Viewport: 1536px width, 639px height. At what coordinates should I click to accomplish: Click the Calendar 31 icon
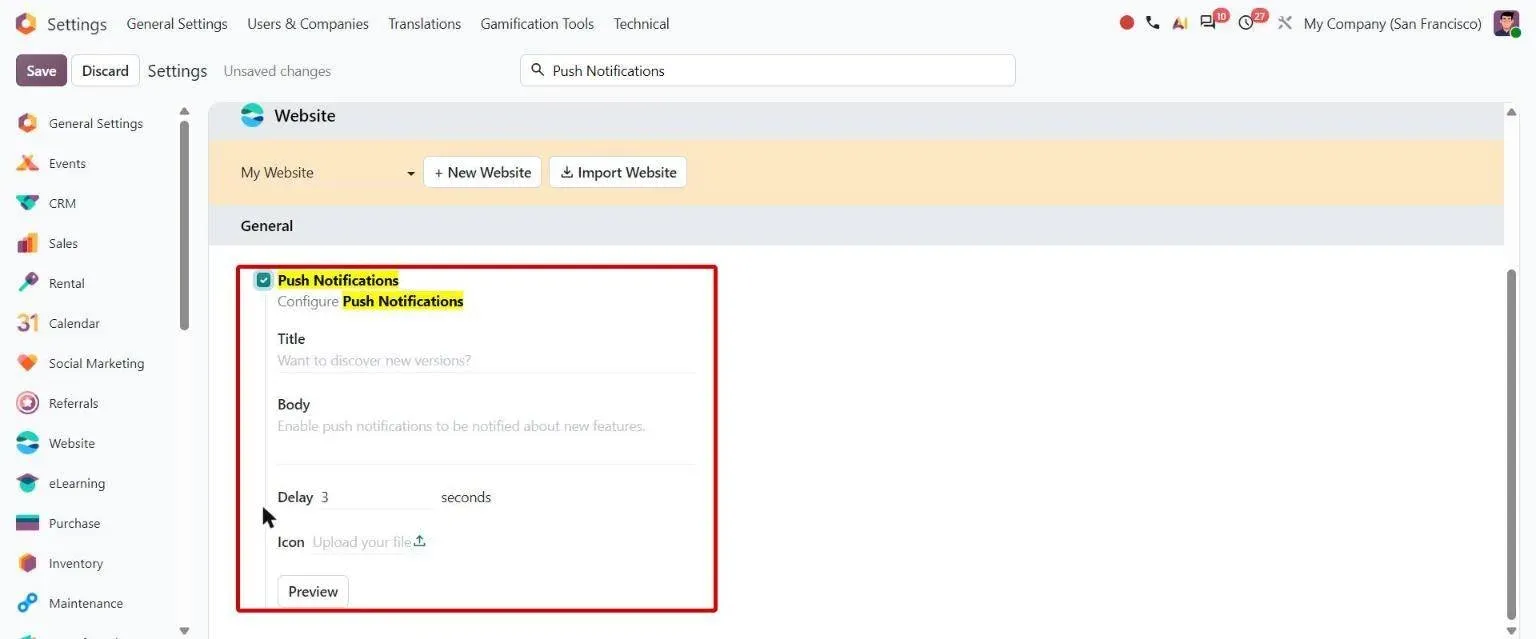click(28, 323)
